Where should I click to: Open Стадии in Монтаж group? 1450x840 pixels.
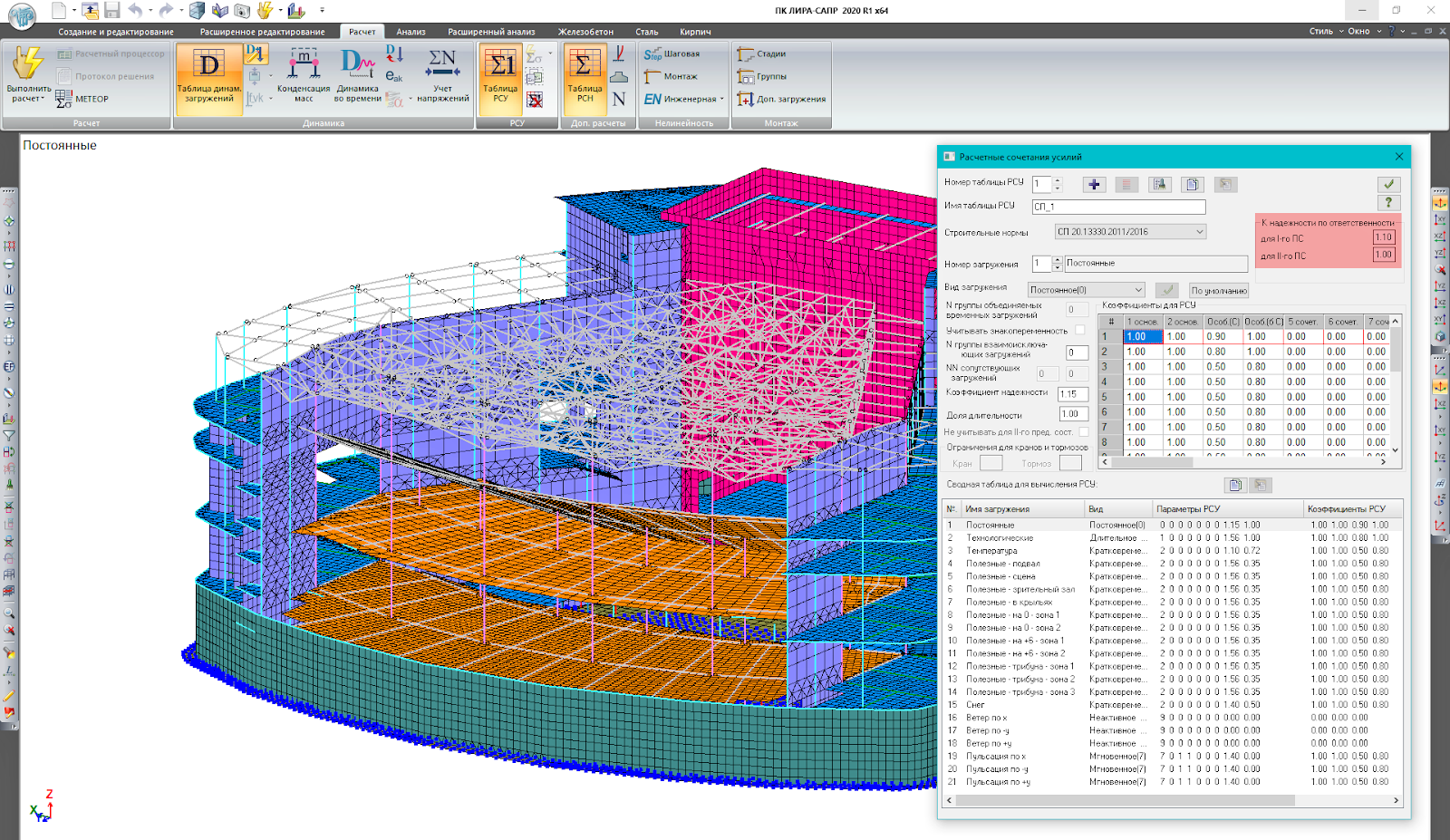point(761,54)
